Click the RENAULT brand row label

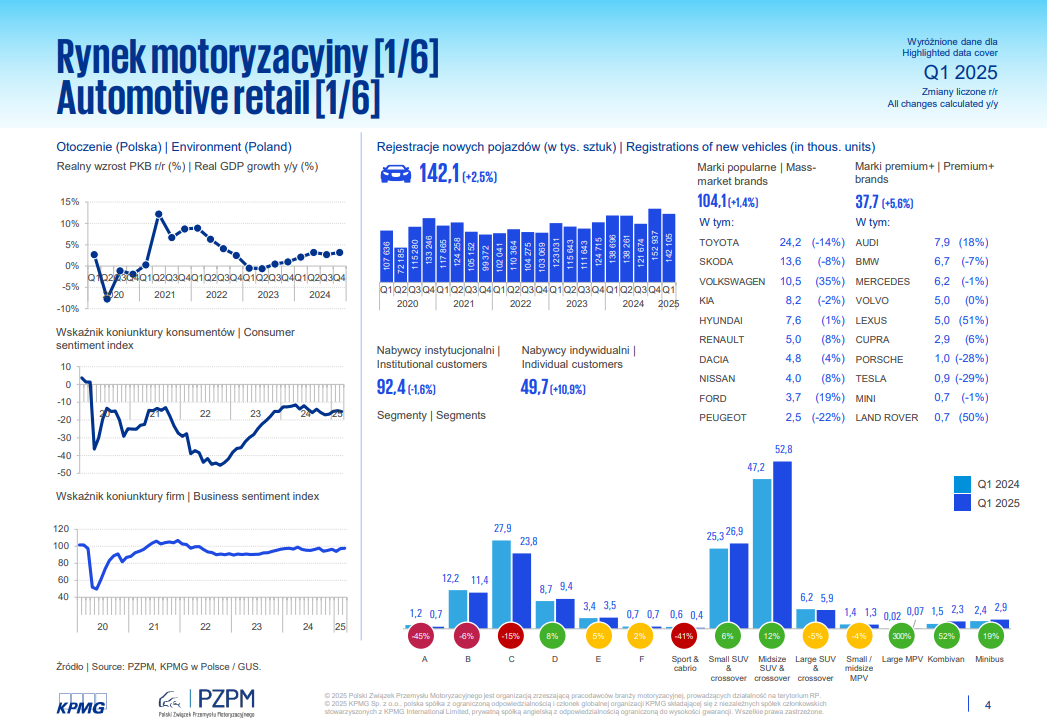click(721, 340)
